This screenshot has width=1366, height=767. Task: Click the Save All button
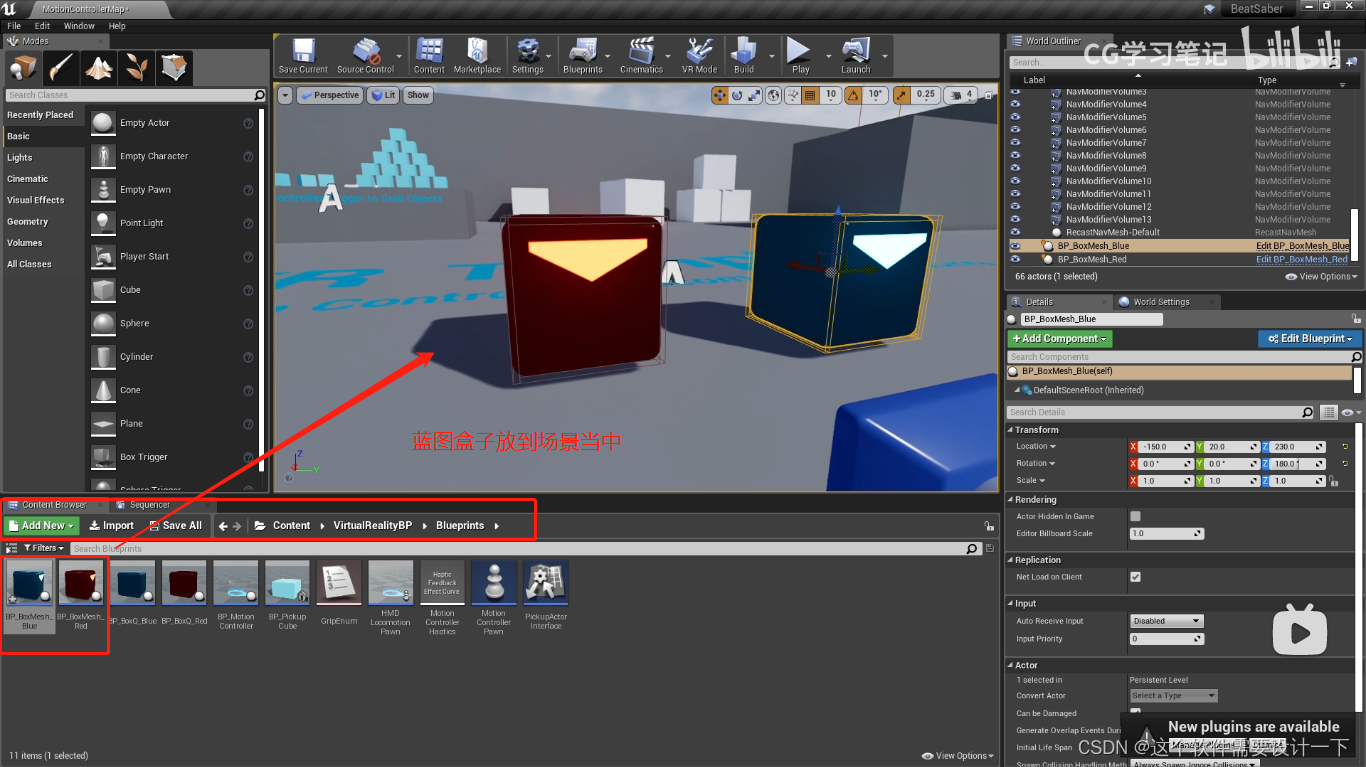[175, 525]
